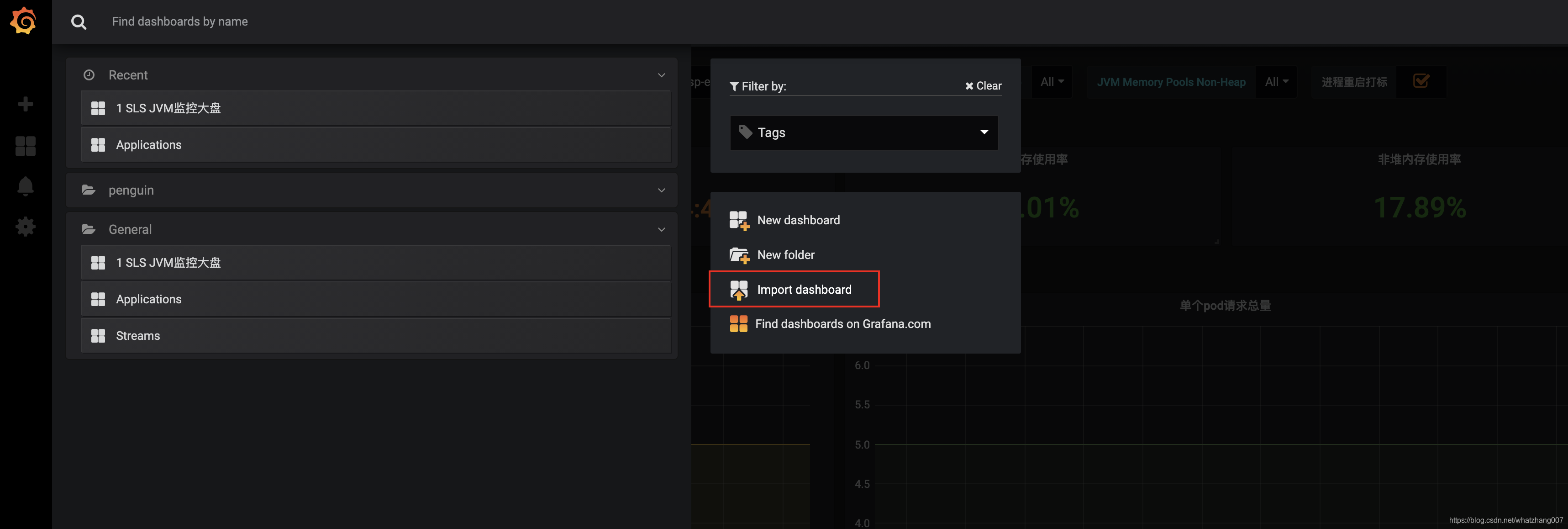Open the Dashboards grid icon in sidebar
The width and height of the screenshot is (1568, 529).
tap(25, 146)
